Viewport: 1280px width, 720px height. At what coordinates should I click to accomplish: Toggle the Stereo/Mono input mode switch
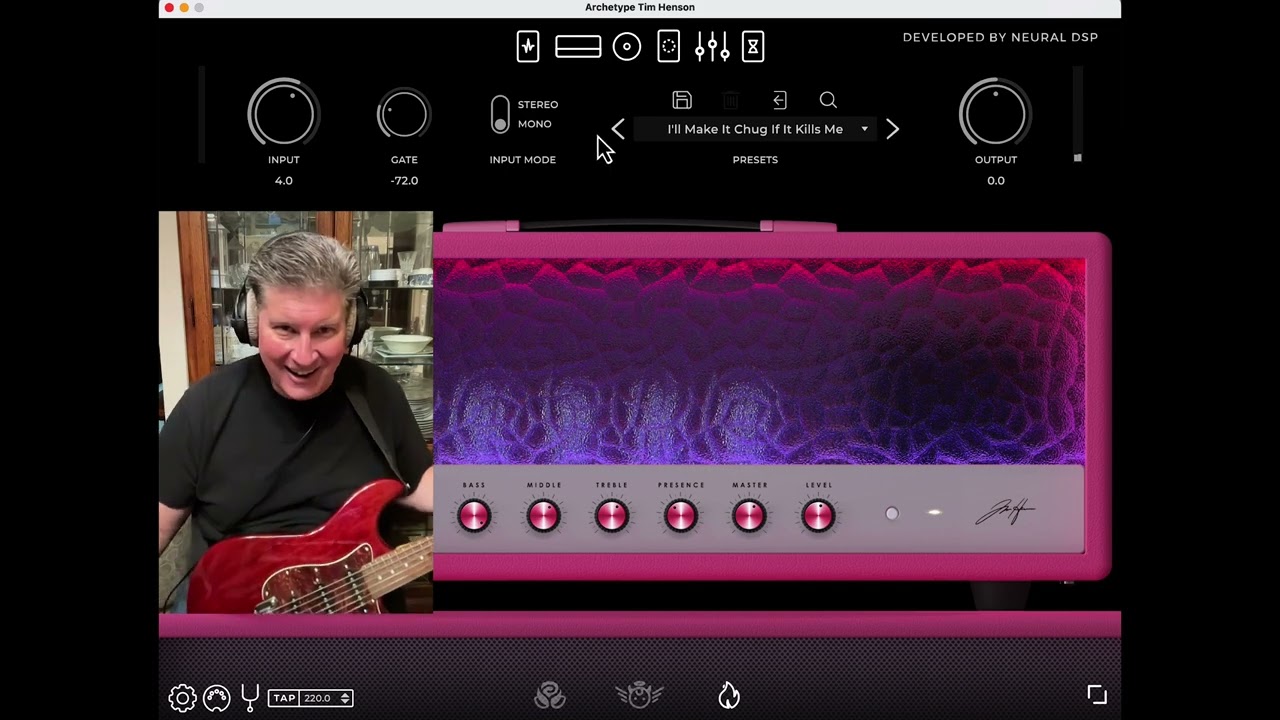tap(500, 114)
